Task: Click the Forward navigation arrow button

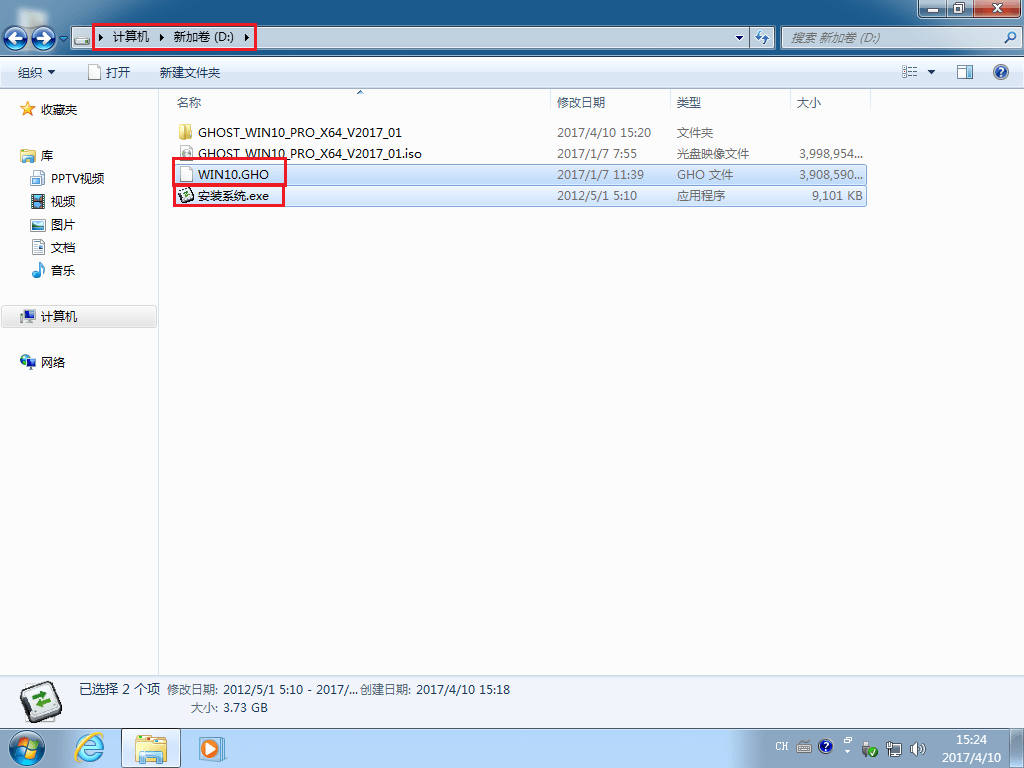Action: (43, 38)
